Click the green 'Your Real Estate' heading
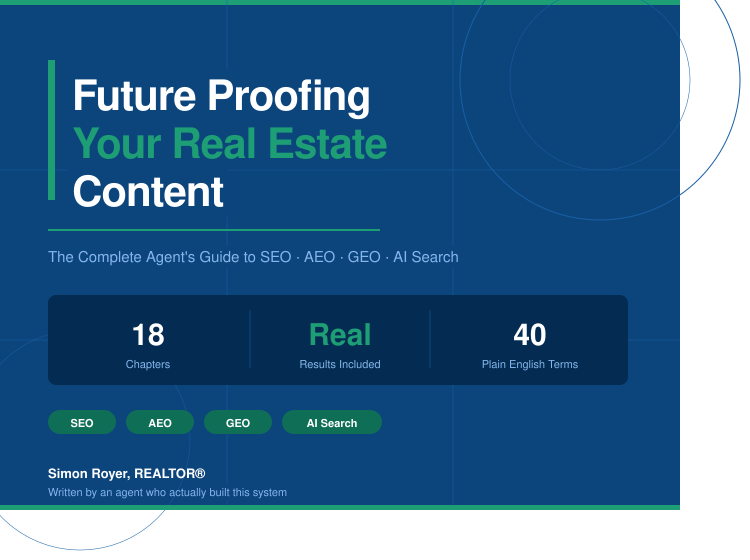The image size is (750, 560). (x=230, y=143)
